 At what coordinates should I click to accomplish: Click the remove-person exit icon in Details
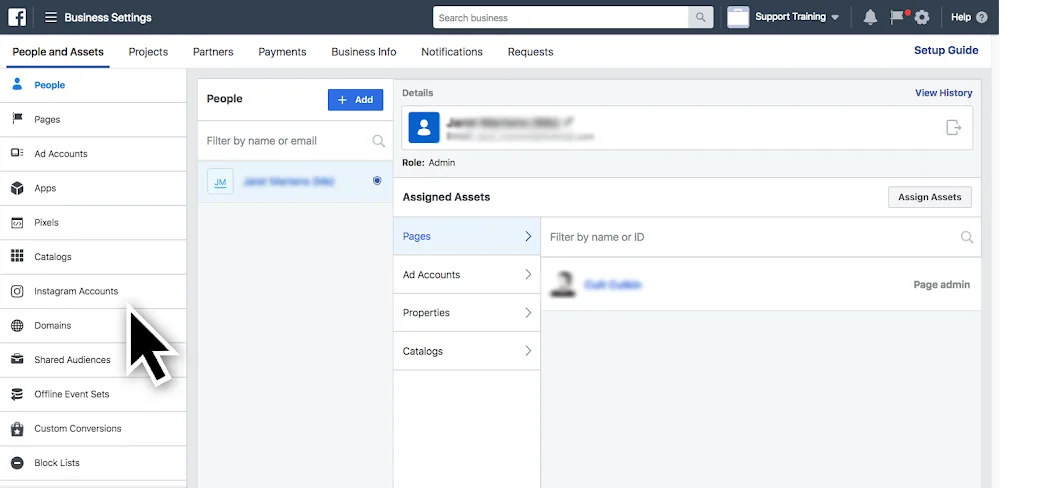tap(953, 127)
